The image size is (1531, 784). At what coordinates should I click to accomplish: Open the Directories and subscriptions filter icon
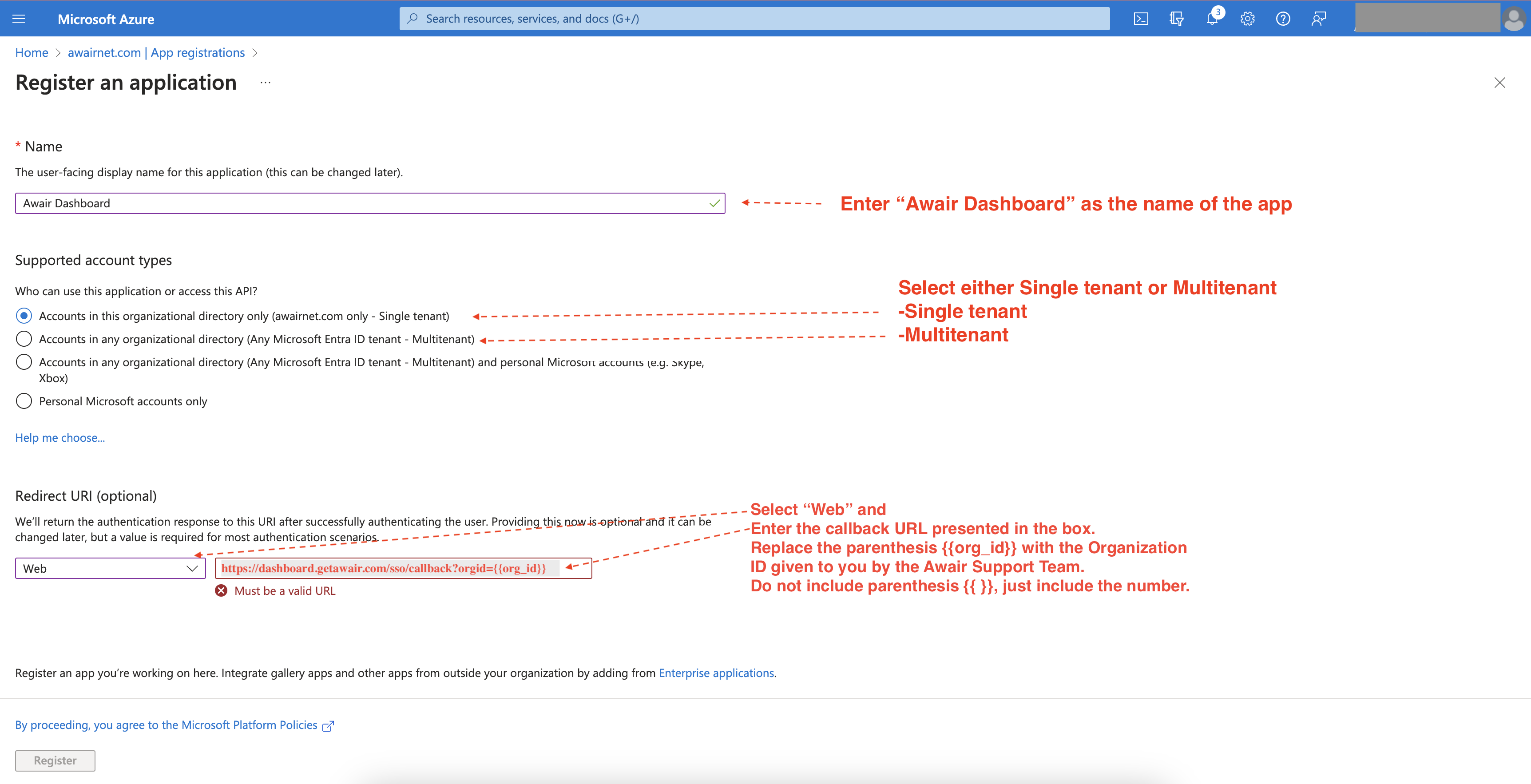[1176, 19]
